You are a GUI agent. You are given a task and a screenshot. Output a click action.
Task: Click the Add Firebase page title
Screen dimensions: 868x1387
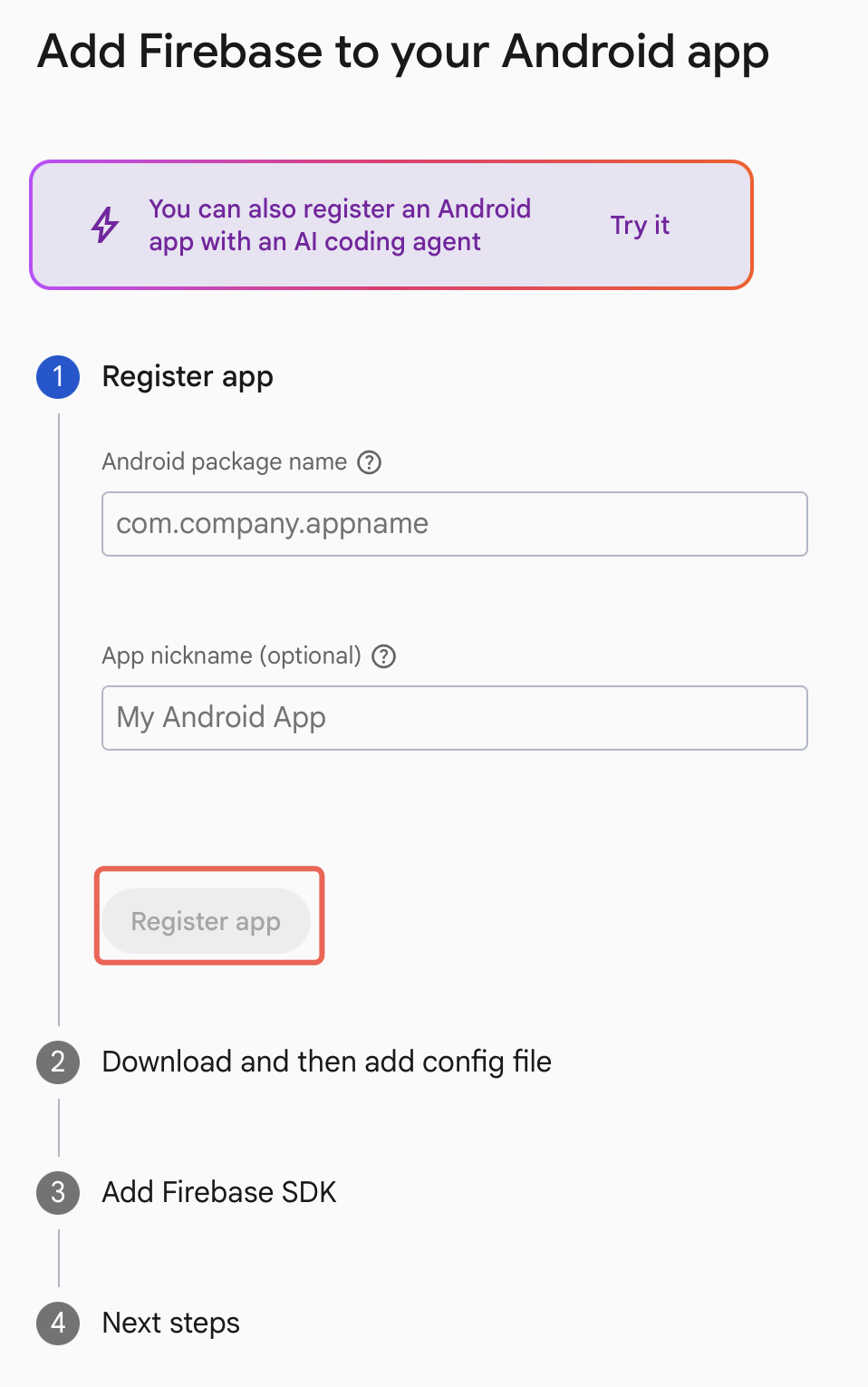point(403,53)
